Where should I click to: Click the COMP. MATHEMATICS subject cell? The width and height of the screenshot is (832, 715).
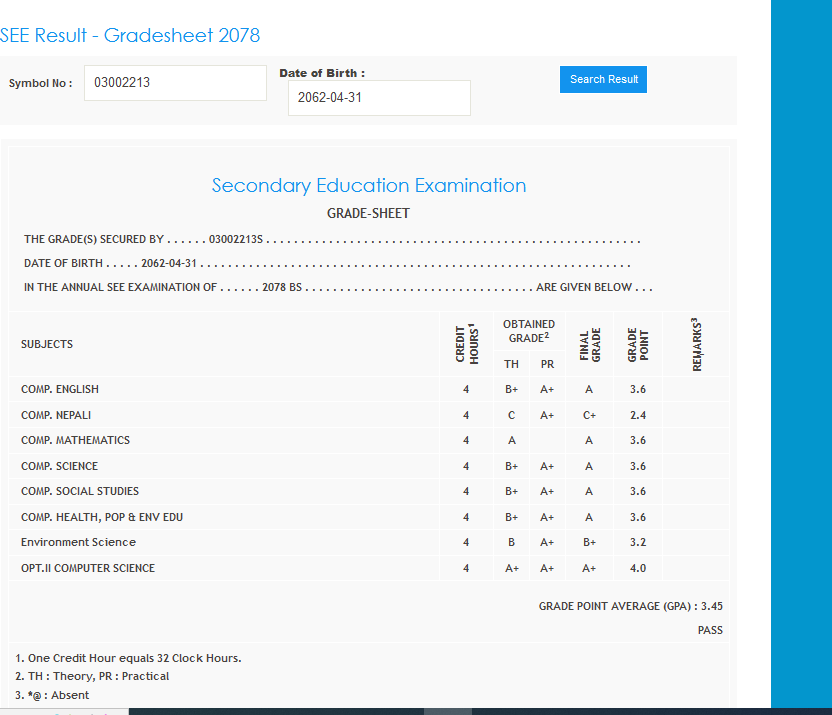tap(75, 440)
